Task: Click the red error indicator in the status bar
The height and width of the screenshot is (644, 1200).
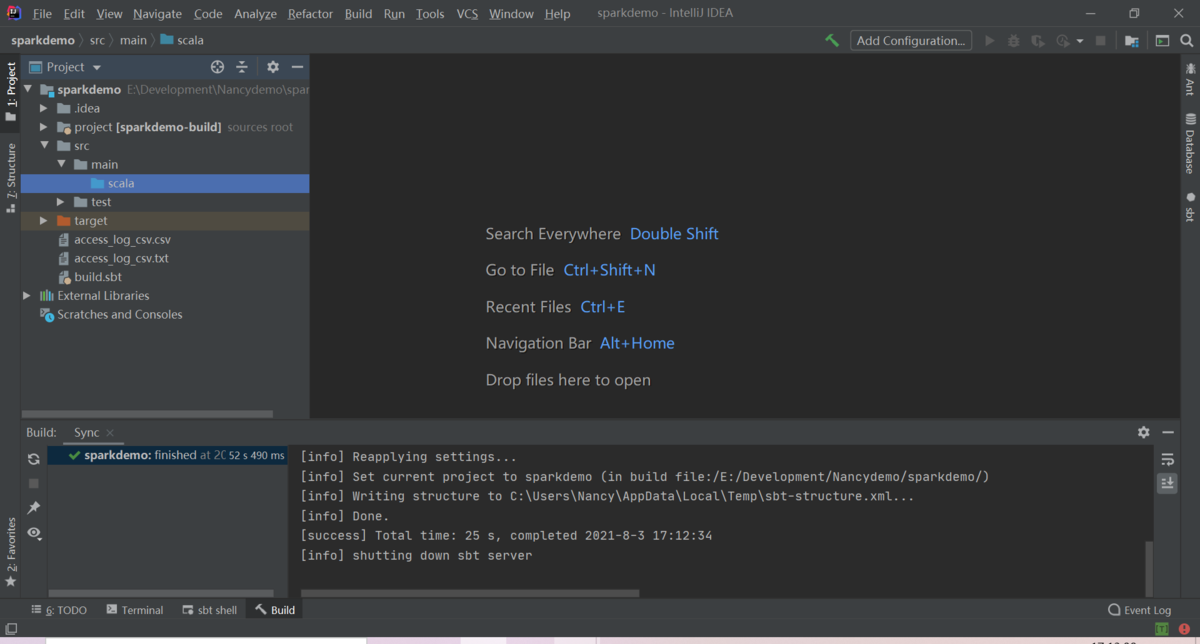Action: (x=1184, y=629)
